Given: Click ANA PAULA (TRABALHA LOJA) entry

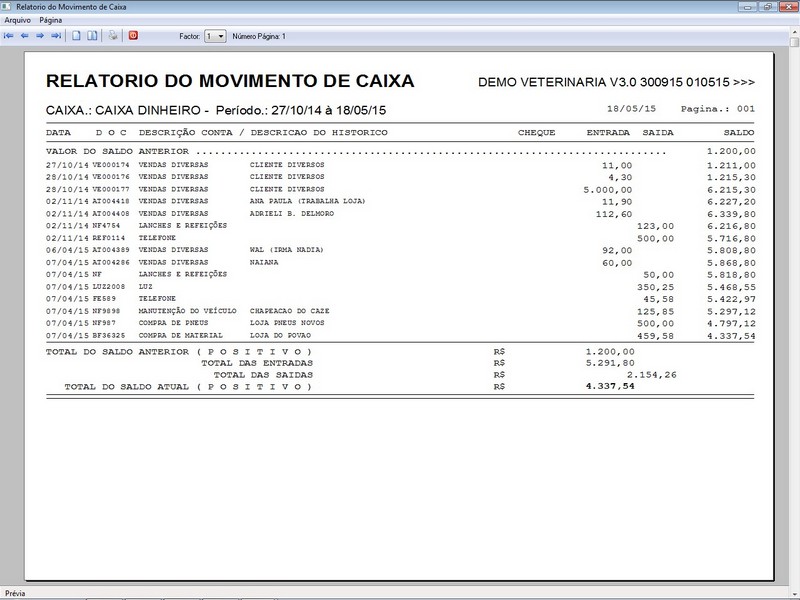Looking at the screenshot, I should pos(308,202).
